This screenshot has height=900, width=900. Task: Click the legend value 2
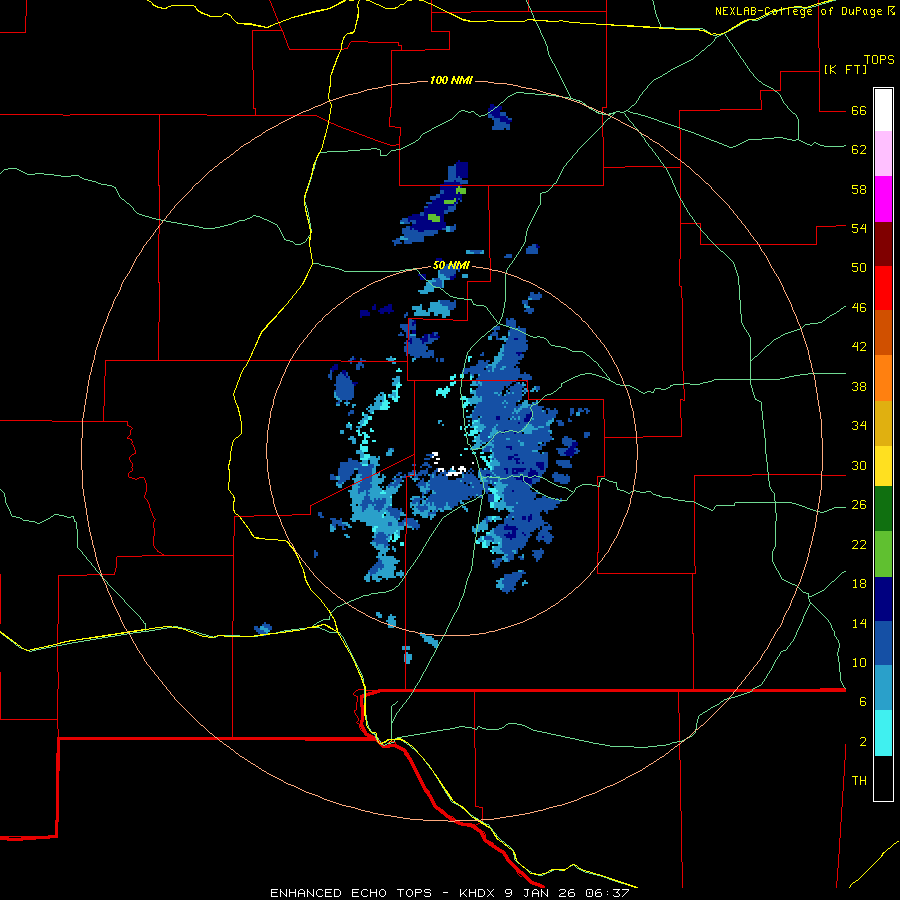coord(863,741)
